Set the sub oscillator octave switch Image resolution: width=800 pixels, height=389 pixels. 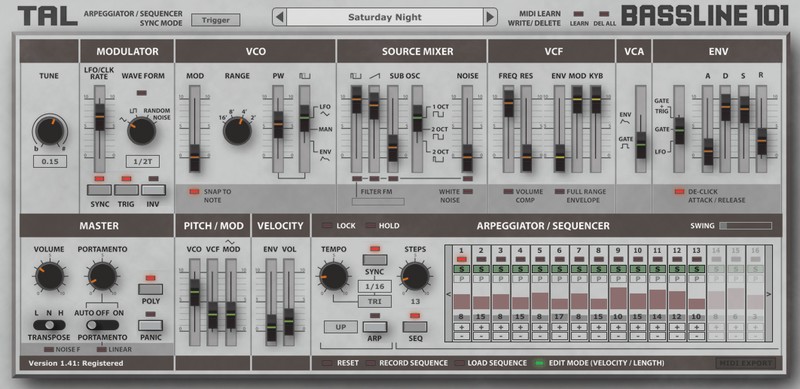coord(417,118)
